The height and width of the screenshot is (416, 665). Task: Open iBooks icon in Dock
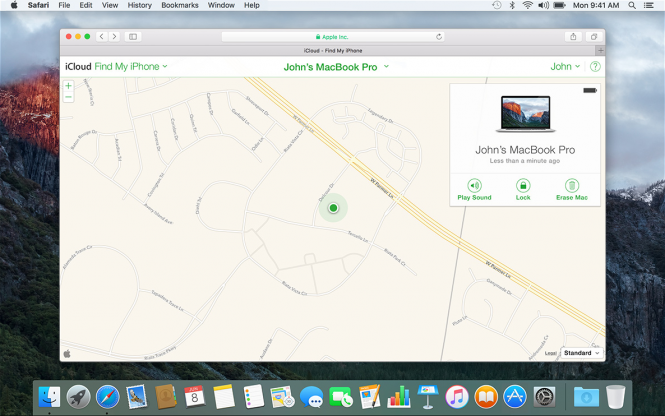(486, 397)
